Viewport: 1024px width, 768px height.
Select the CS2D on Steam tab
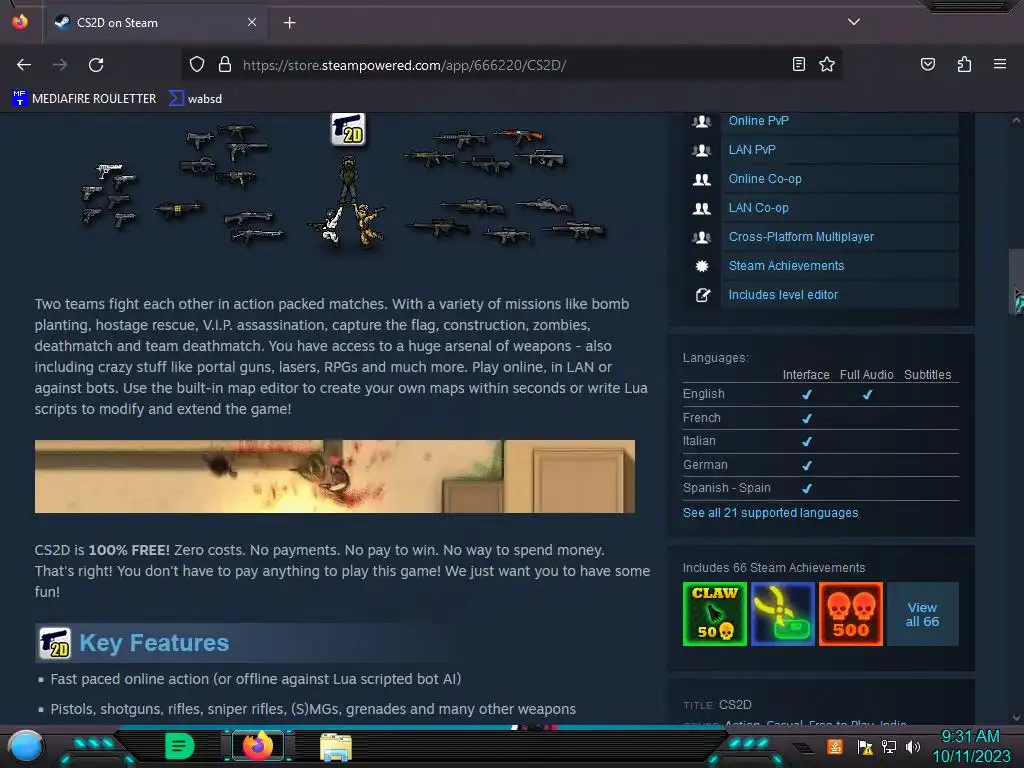pos(155,23)
